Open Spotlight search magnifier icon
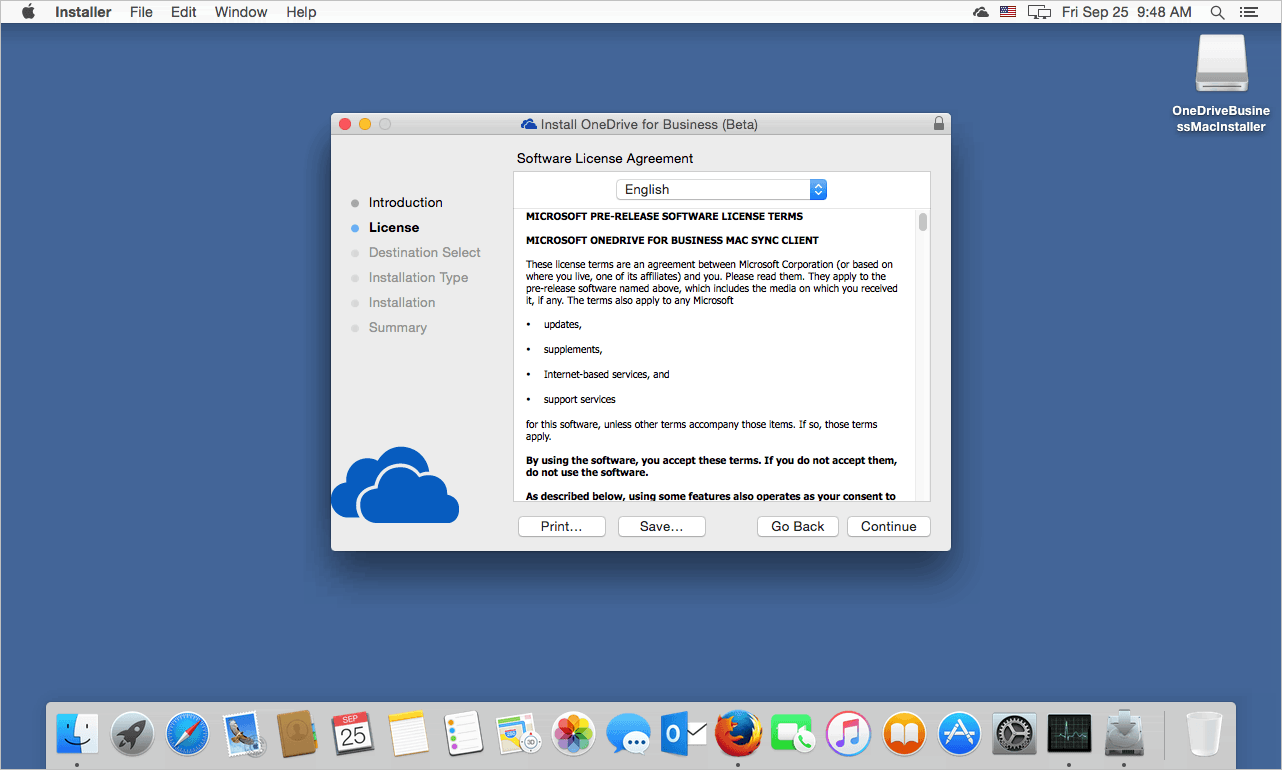This screenshot has width=1282, height=770. coord(1217,12)
